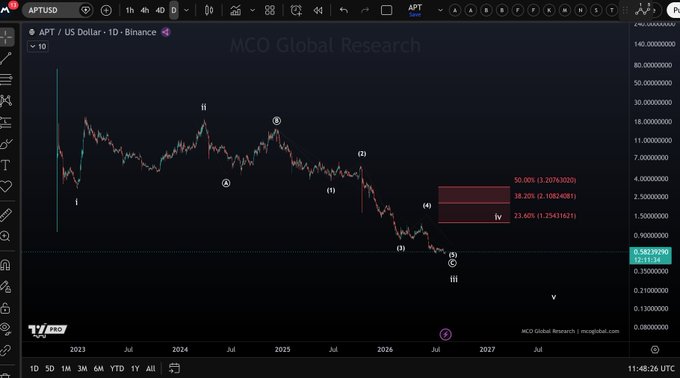Toggle magnet mode for drawings
Screen dimensions: 680x378
click(6, 265)
